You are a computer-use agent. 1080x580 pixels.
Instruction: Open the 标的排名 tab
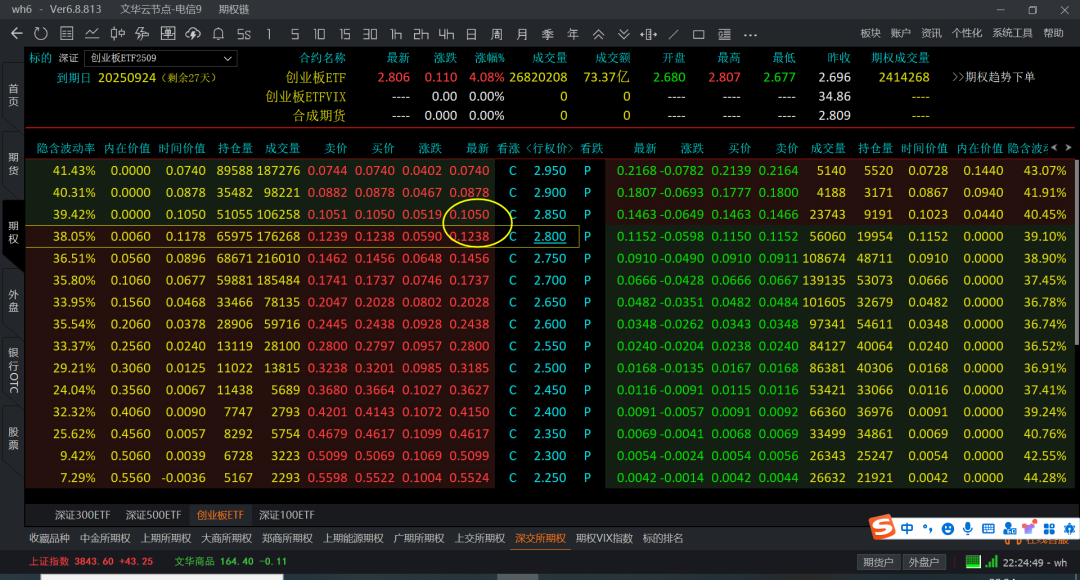point(663,539)
